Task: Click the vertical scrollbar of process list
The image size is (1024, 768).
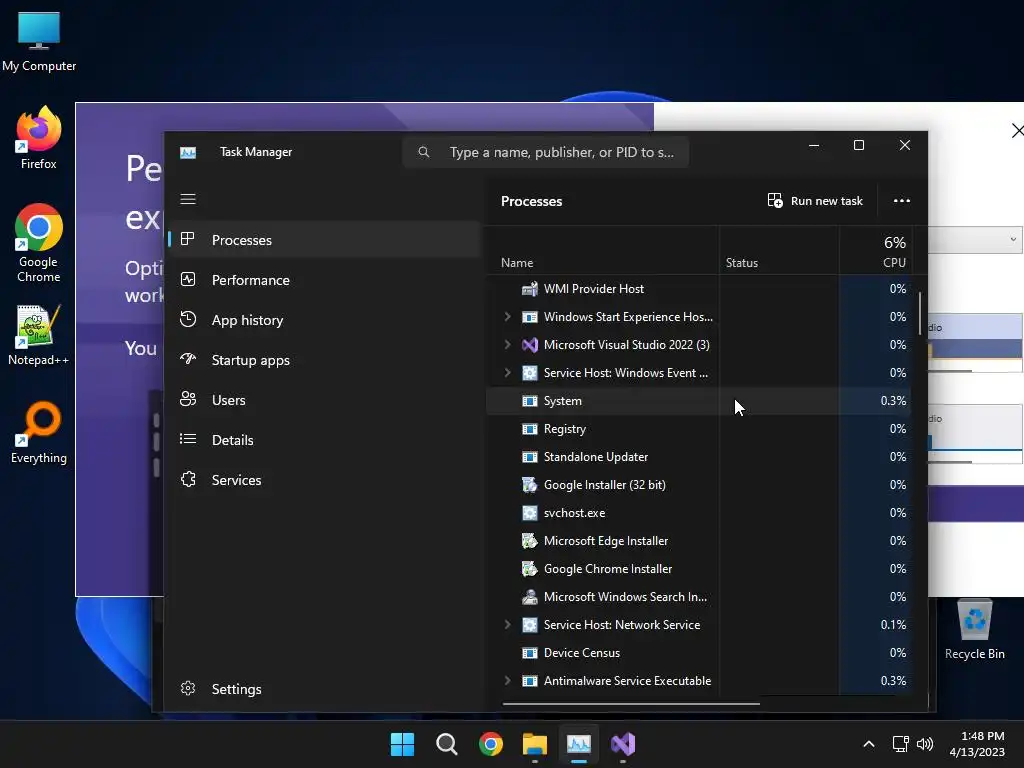Action: pos(920,313)
